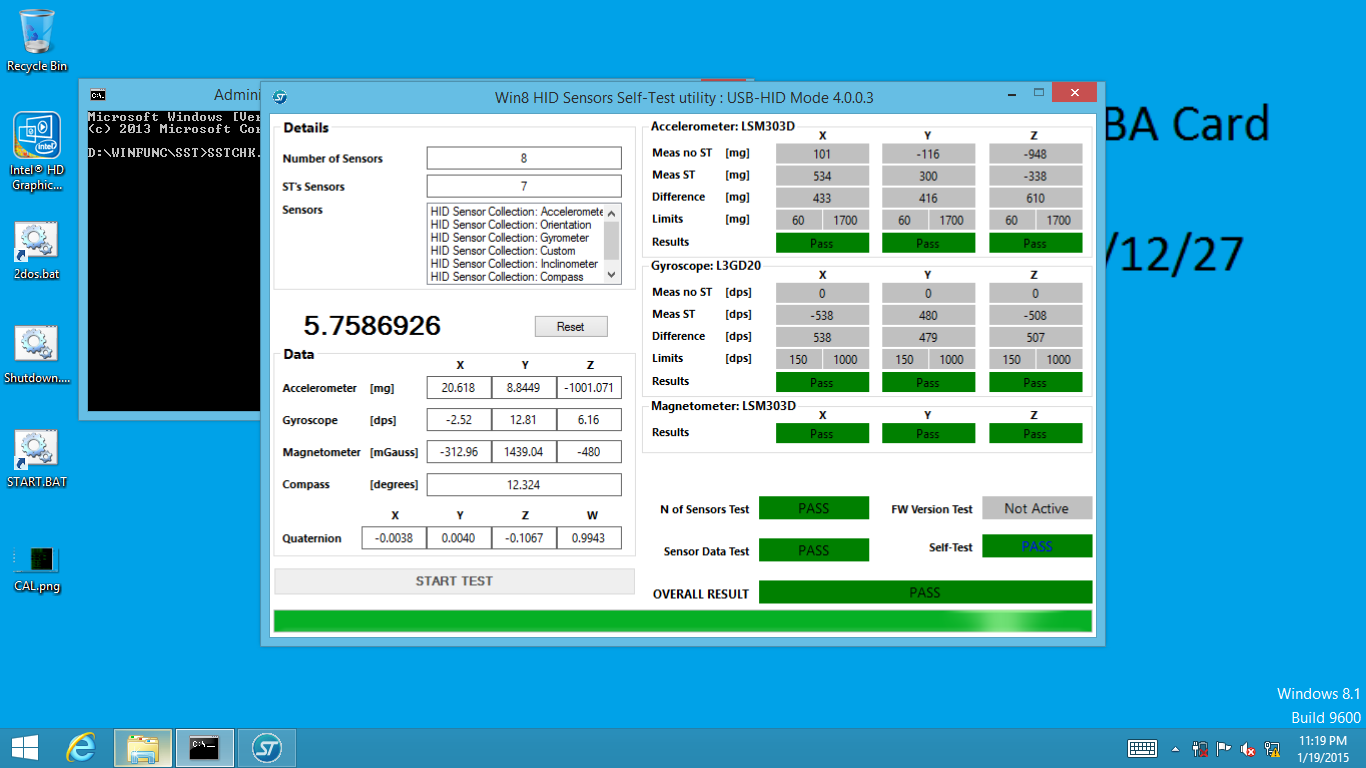Screen dimensions: 1366x768
Task: Select the Shutdown batch file desktop icon
Action: [37, 355]
